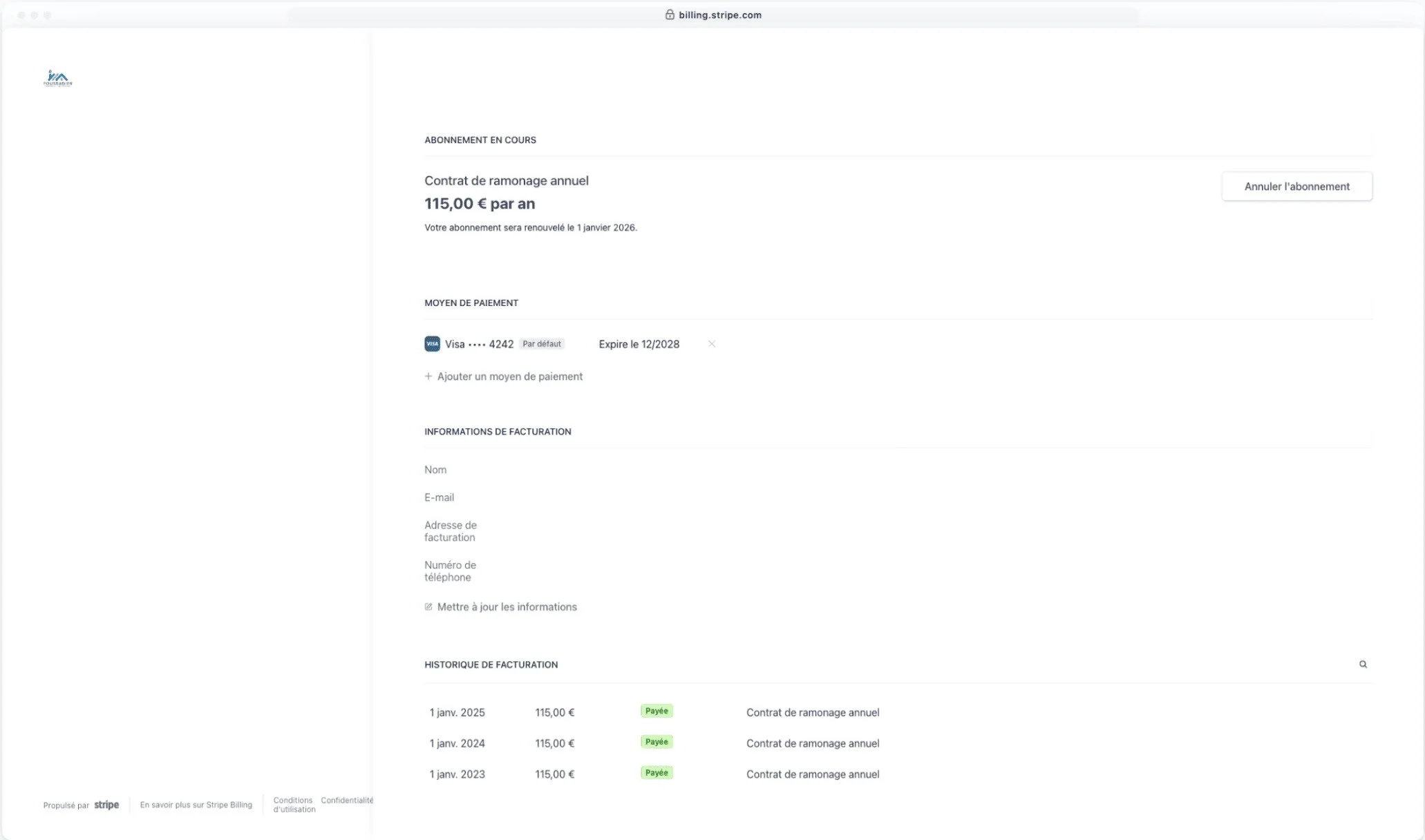Click the billing.stripe.com address bar
The height and width of the screenshot is (840, 1425).
[x=719, y=15]
